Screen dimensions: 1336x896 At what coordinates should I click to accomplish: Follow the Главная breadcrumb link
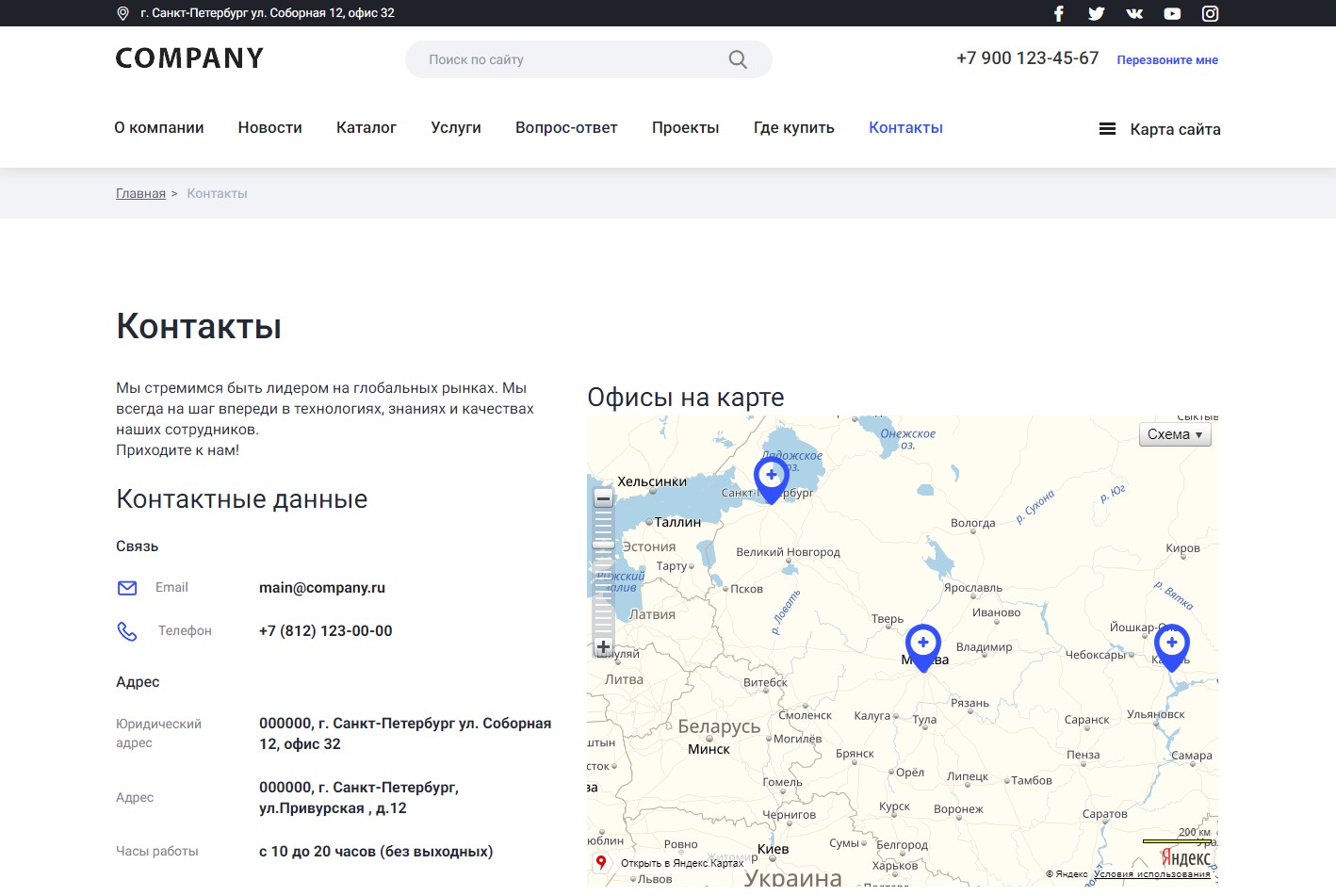tap(140, 193)
